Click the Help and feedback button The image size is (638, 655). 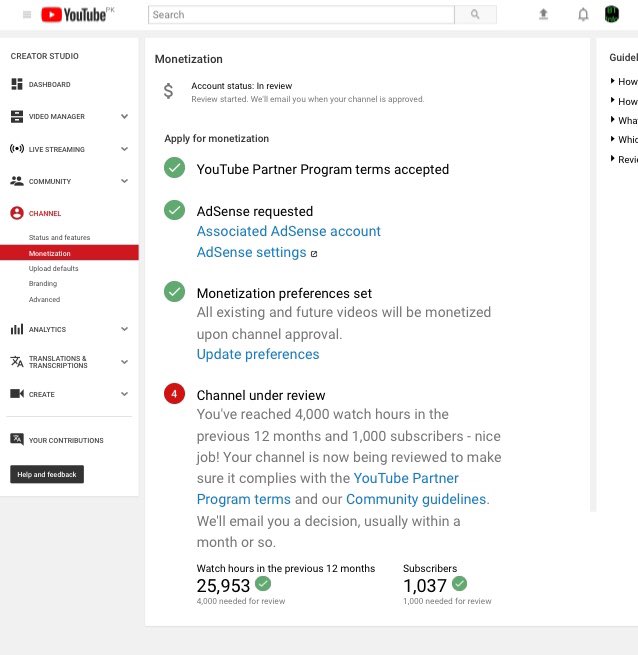point(47,474)
